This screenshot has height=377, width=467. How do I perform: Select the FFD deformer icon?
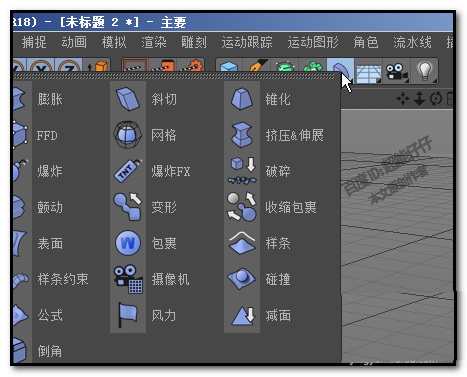pos(20,135)
